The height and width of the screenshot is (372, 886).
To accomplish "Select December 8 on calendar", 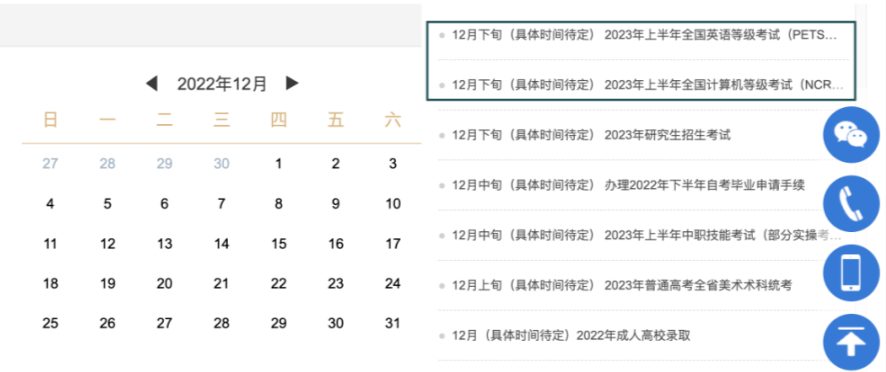I will pos(279,204).
